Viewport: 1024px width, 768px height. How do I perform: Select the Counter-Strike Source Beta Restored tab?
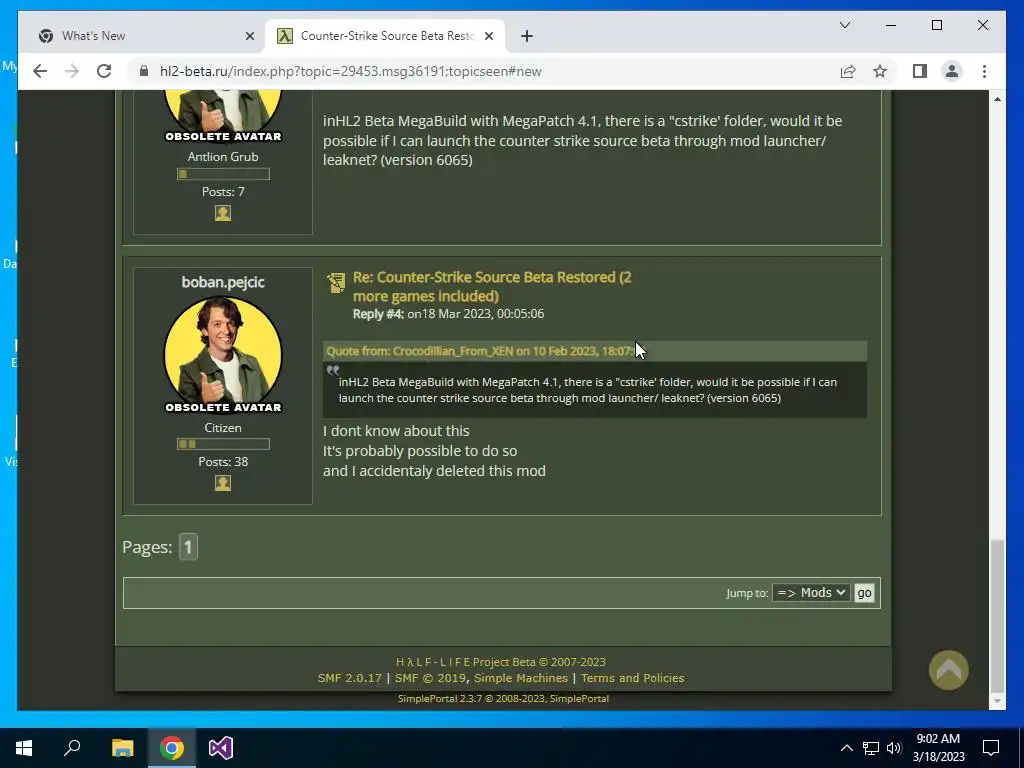click(x=385, y=36)
